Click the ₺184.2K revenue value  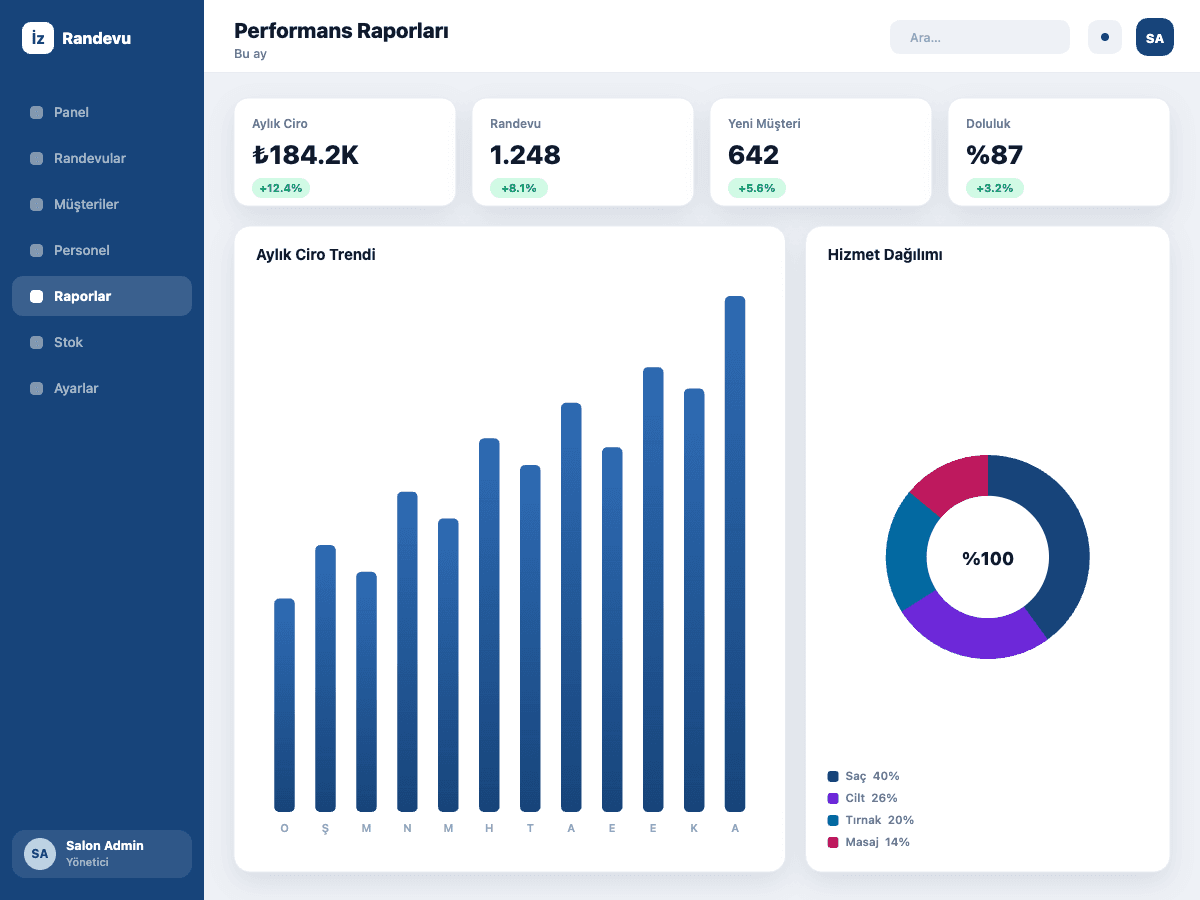(x=305, y=155)
